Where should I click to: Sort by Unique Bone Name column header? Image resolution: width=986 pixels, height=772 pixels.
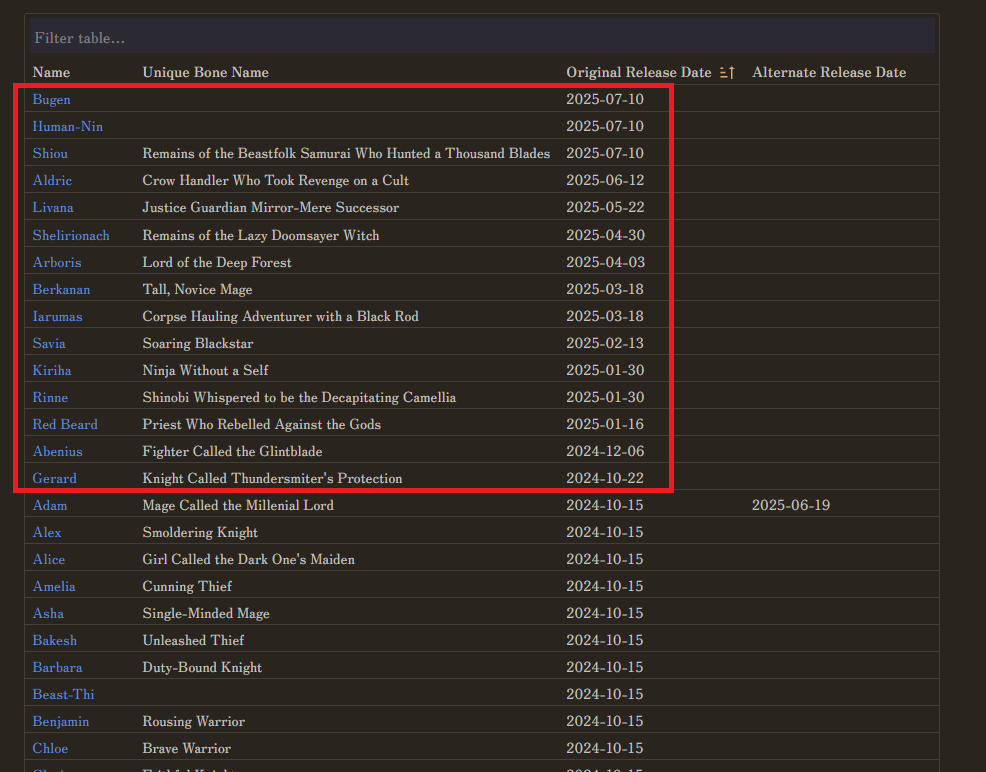pyautogui.click(x=206, y=72)
